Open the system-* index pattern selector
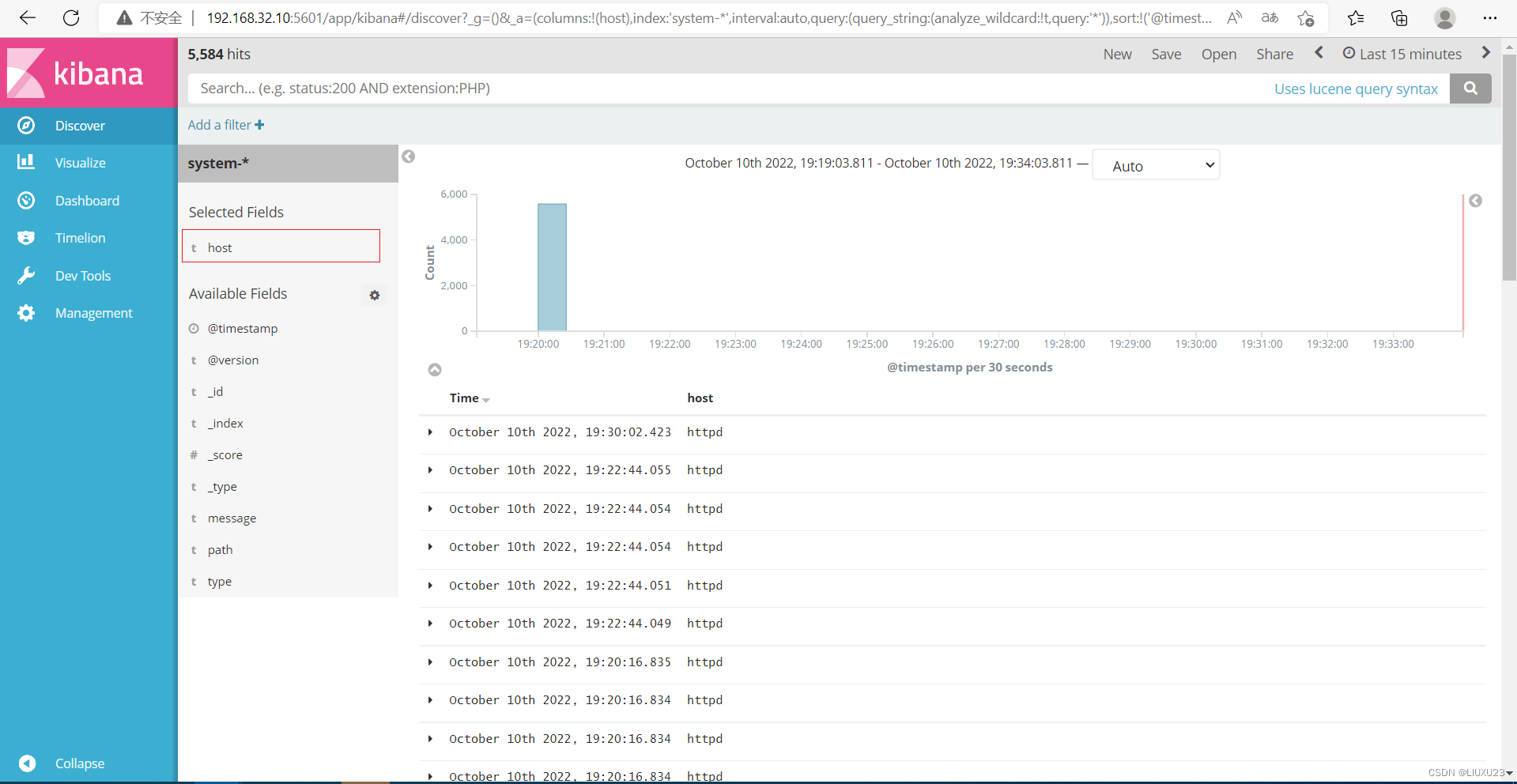Image resolution: width=1517 pixels, height=784 pixels. tap(288, 164)
